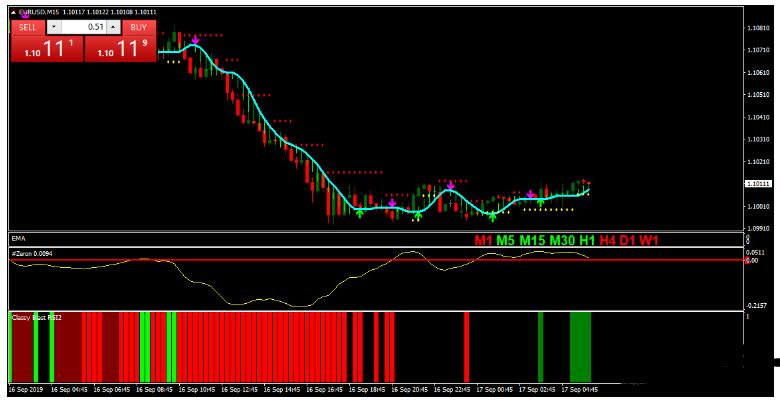Image resolution: width=780 pixels, height=404 pixels.
Task: Click the M15 timeframe label
Action: point(533,241)
